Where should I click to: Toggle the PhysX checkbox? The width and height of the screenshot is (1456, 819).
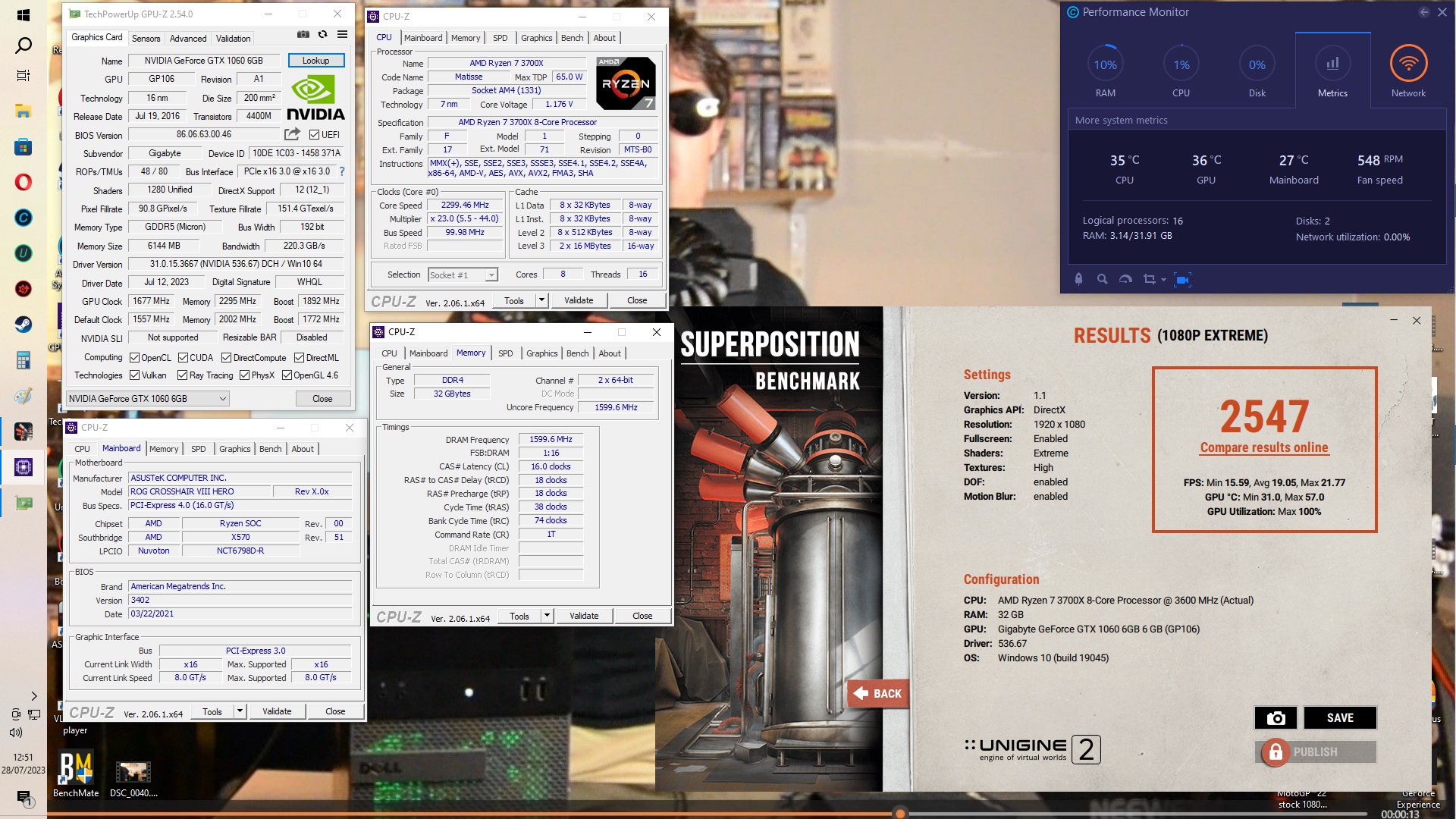[244, 375]
